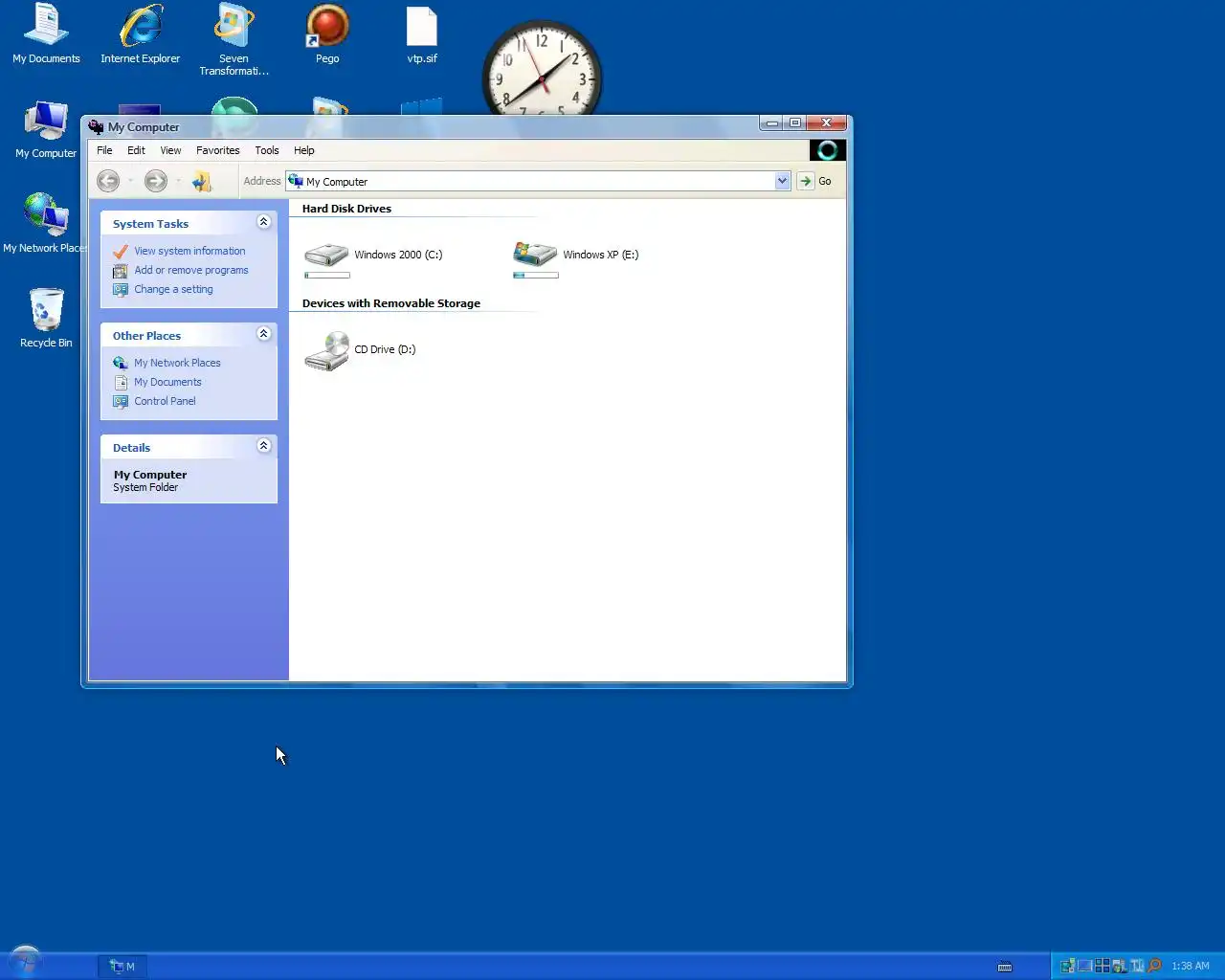Click inside the Address bar field
This screenshot has height=980, width=1225.
click(538, 181)
